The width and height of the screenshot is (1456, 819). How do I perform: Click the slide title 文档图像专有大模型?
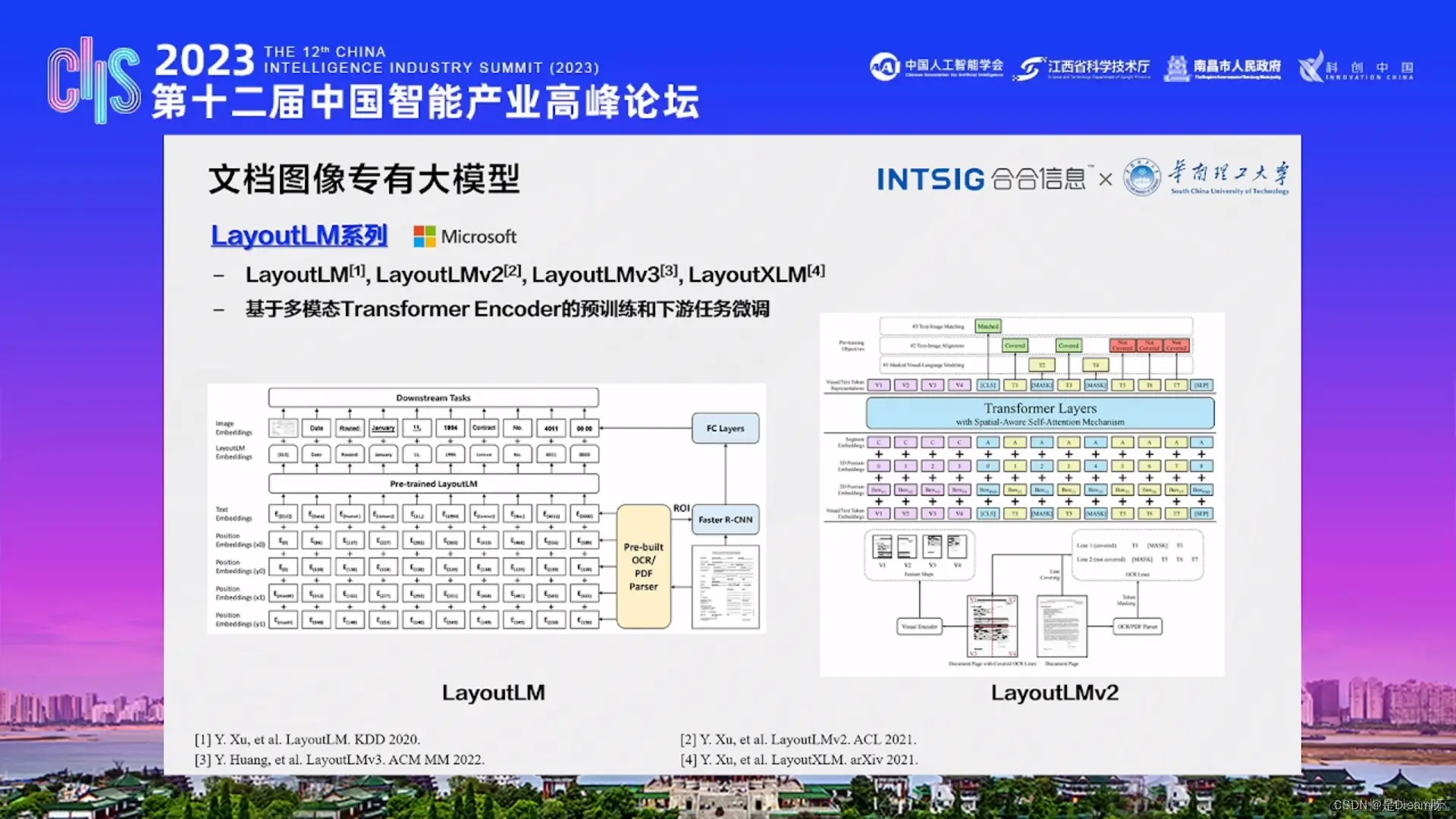(364, 179)
